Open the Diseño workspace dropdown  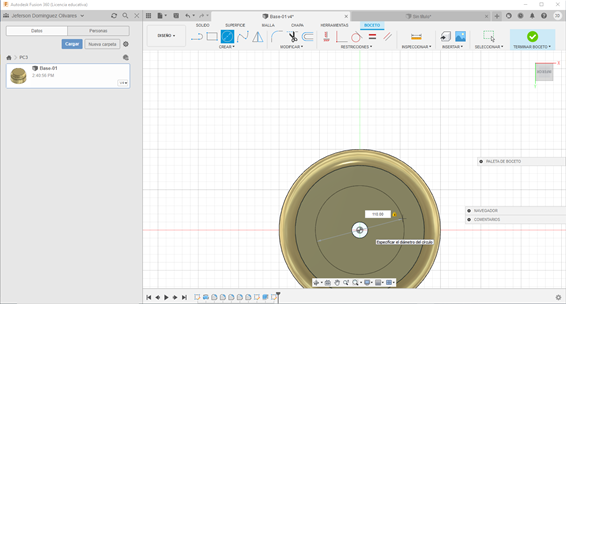pos(166,36)
